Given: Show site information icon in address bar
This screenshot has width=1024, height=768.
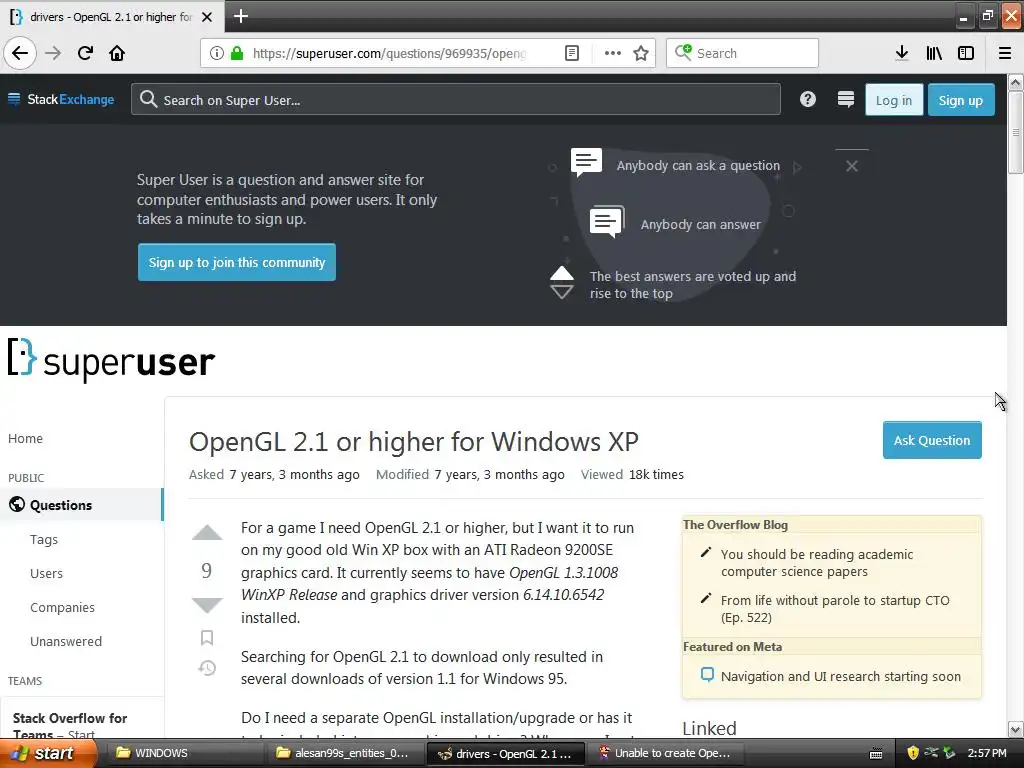Looking at the screenshot, I should tap(217, 53).
